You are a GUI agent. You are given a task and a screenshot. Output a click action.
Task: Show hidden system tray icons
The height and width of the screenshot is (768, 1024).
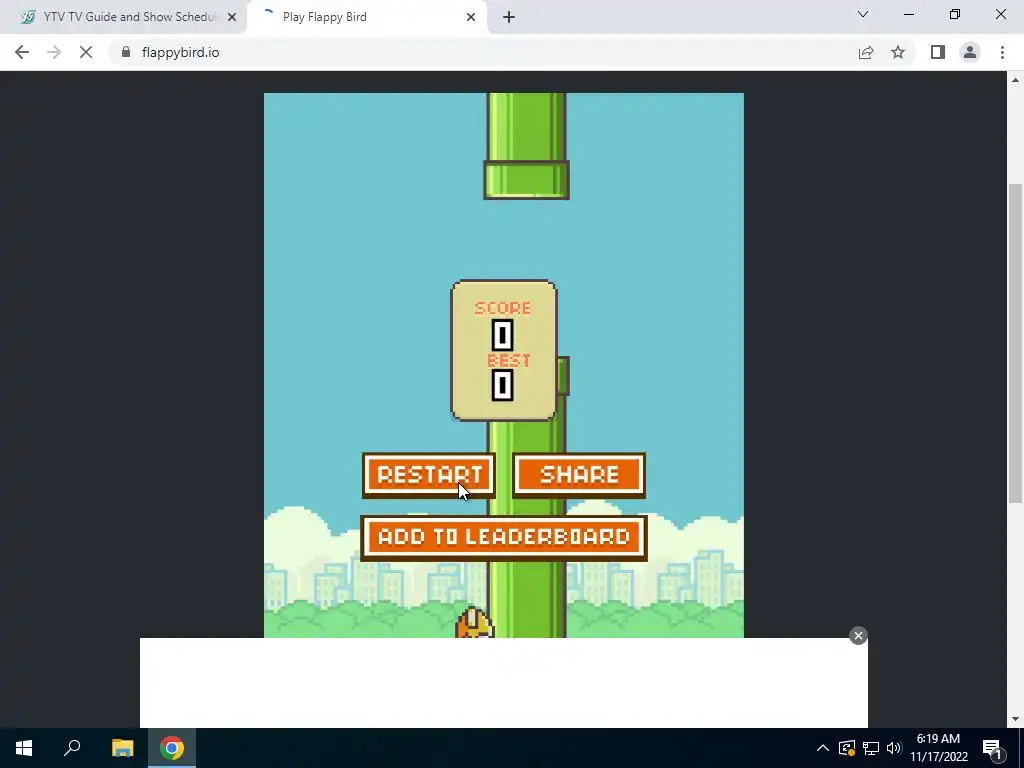[823, 748]
